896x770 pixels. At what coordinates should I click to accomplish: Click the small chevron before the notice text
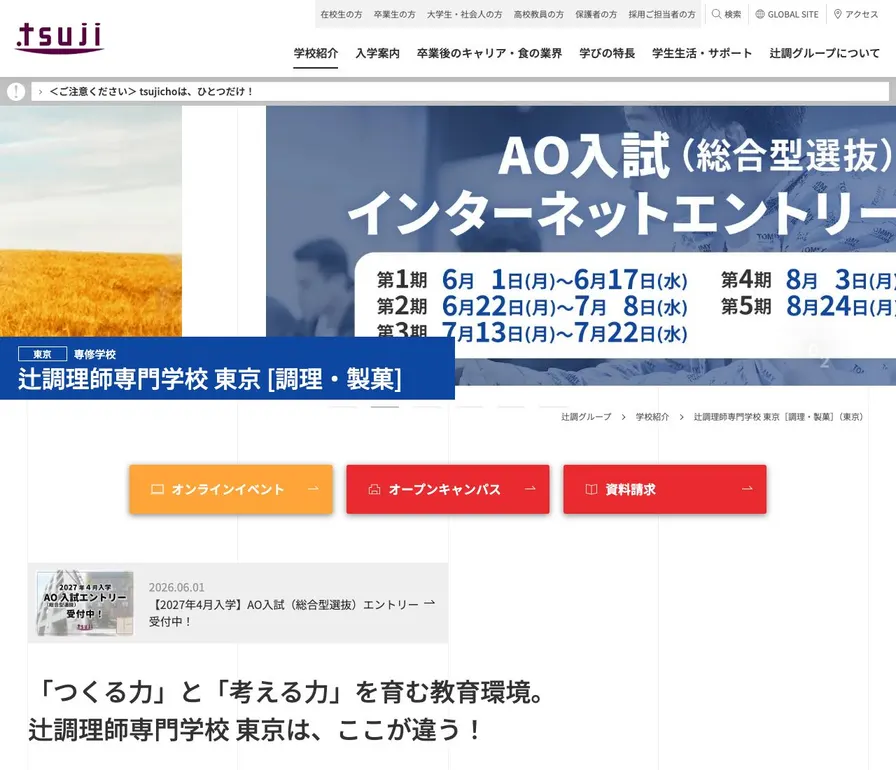41,91
